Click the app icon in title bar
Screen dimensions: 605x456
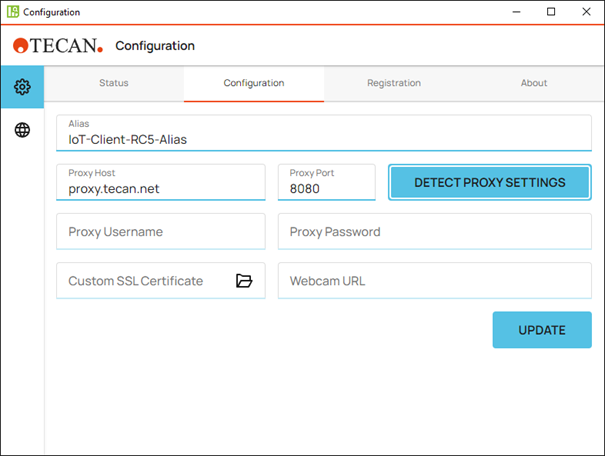[13, 12]
